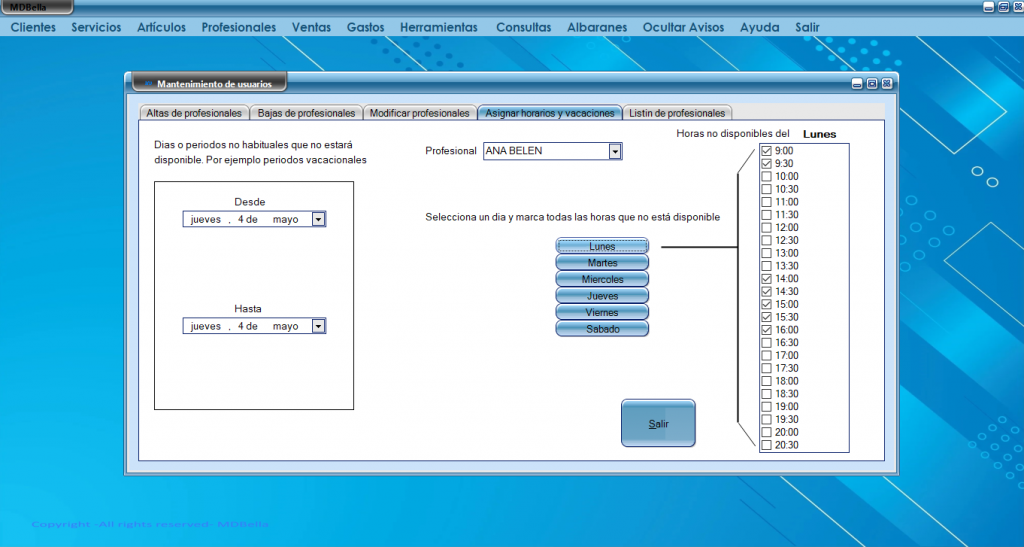Viewport: 1024px width, 547px height.
Task: Check the 19:30 hour checkbox
Action: pyautogui.click(x=767, y=419)
